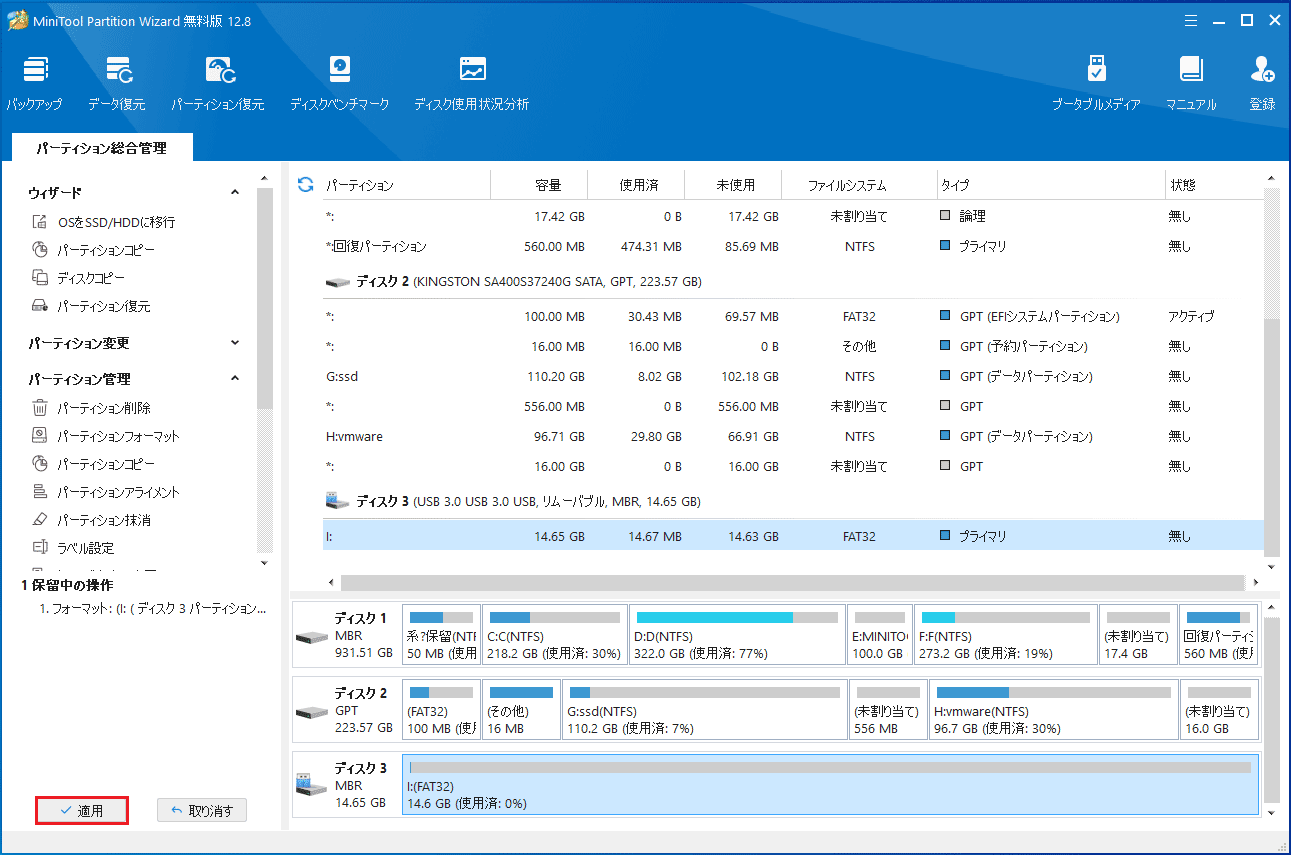Select パーティション削除 in the sidebar

[x=103, y=408]
